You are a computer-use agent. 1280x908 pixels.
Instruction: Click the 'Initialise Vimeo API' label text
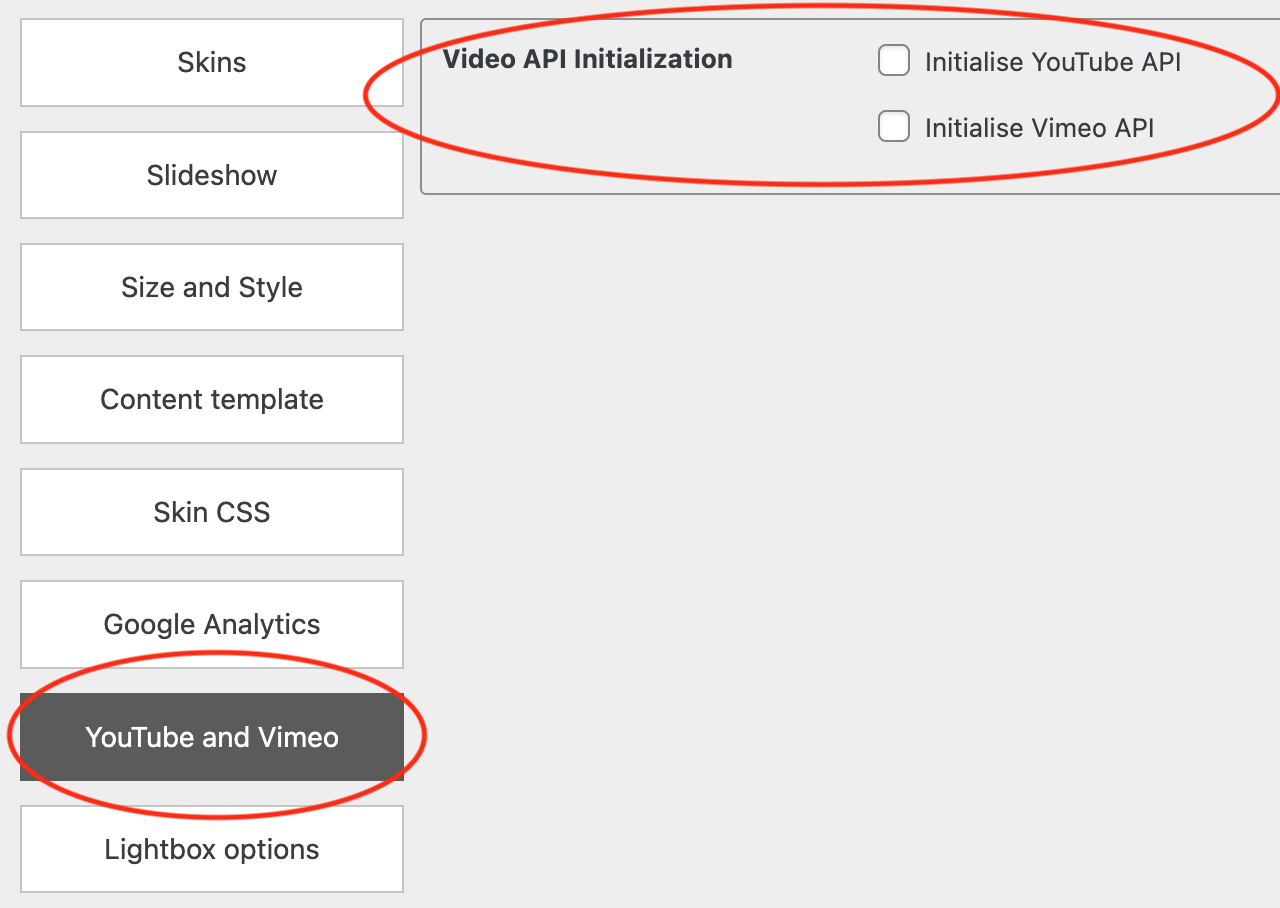point(1039,128)
